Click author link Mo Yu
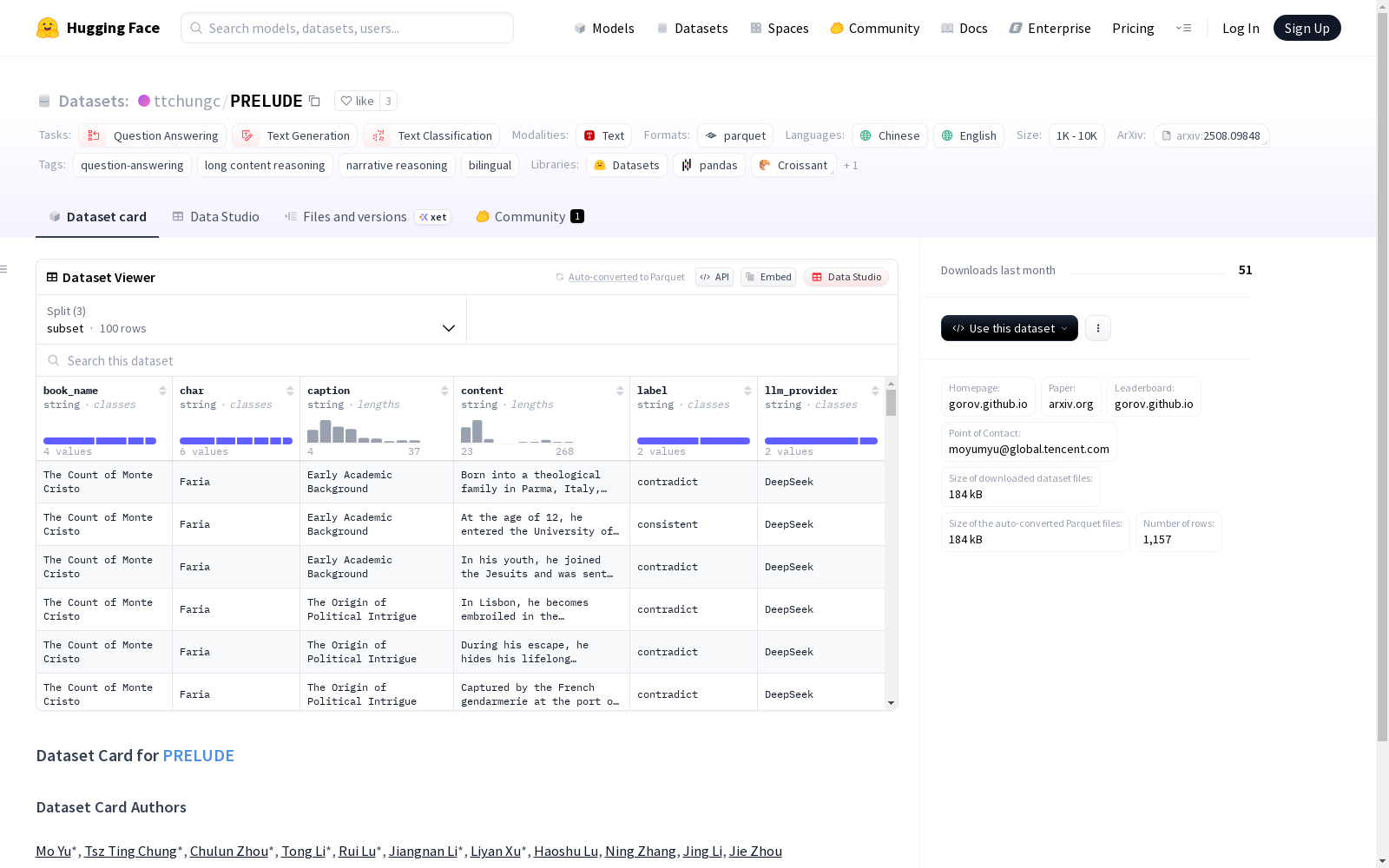The image size is (1389, 868). 53,851
